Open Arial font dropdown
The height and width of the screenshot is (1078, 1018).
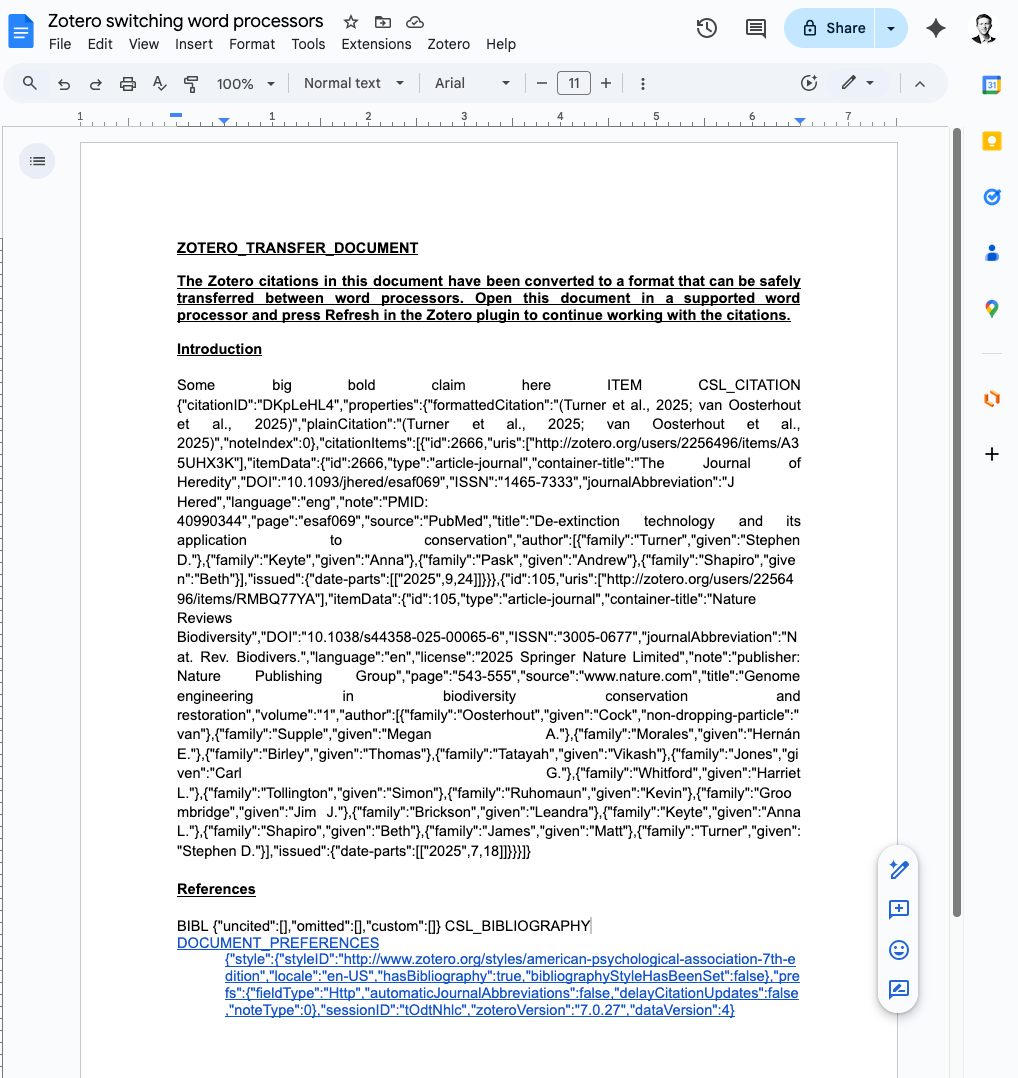click(x=472, y=83)
